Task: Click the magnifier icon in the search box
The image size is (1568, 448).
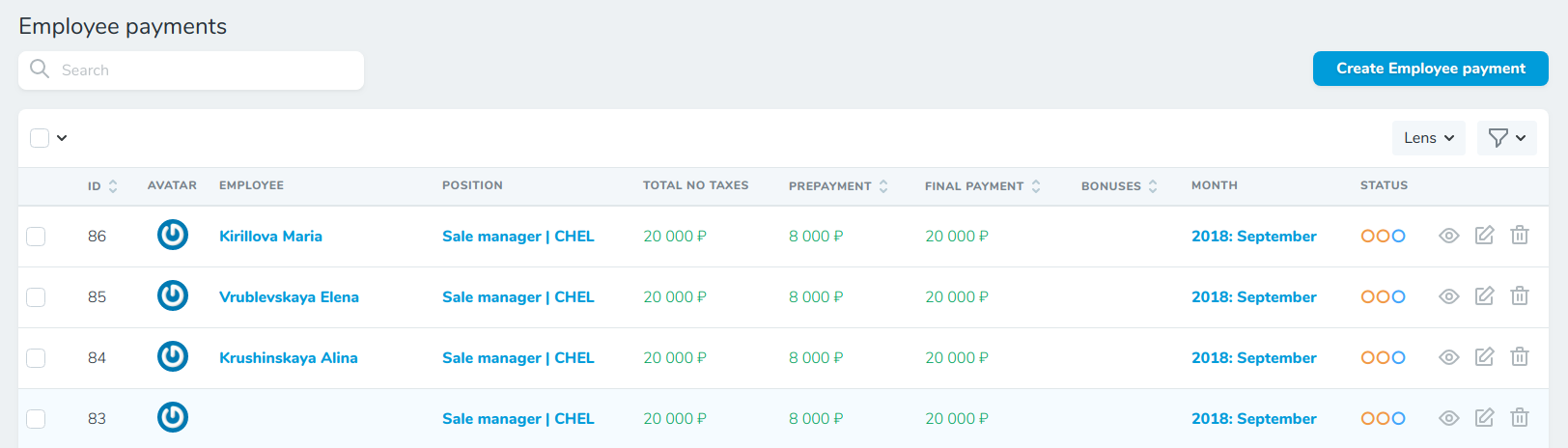Action: pos(40,70)
